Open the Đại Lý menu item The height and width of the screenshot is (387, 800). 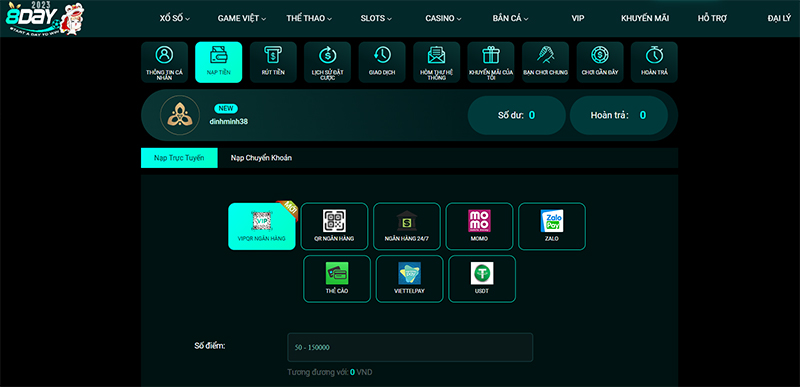pos(779,18)
